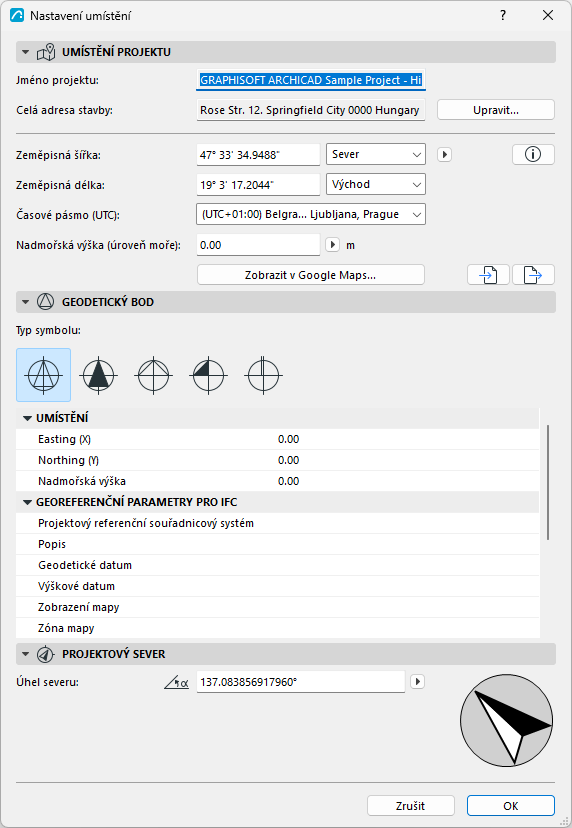
Task: Collapse the GEODETICKÝ BOD section
Action: (25, 302)
